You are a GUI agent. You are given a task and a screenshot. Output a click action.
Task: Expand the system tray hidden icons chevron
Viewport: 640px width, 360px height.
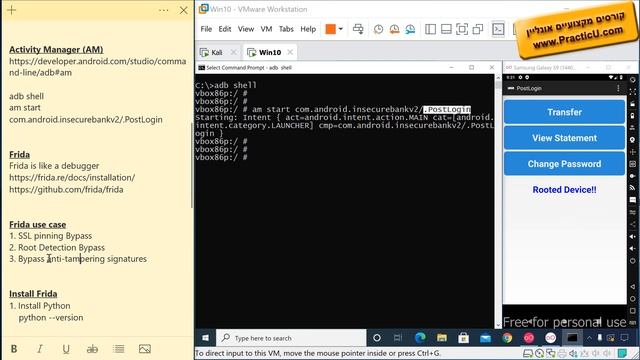[589, 338]
